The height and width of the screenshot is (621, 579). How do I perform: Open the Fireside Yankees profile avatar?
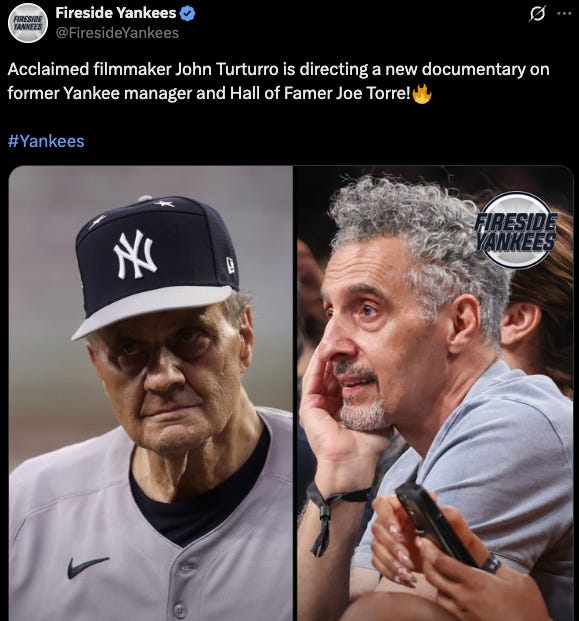click(28, 23)
